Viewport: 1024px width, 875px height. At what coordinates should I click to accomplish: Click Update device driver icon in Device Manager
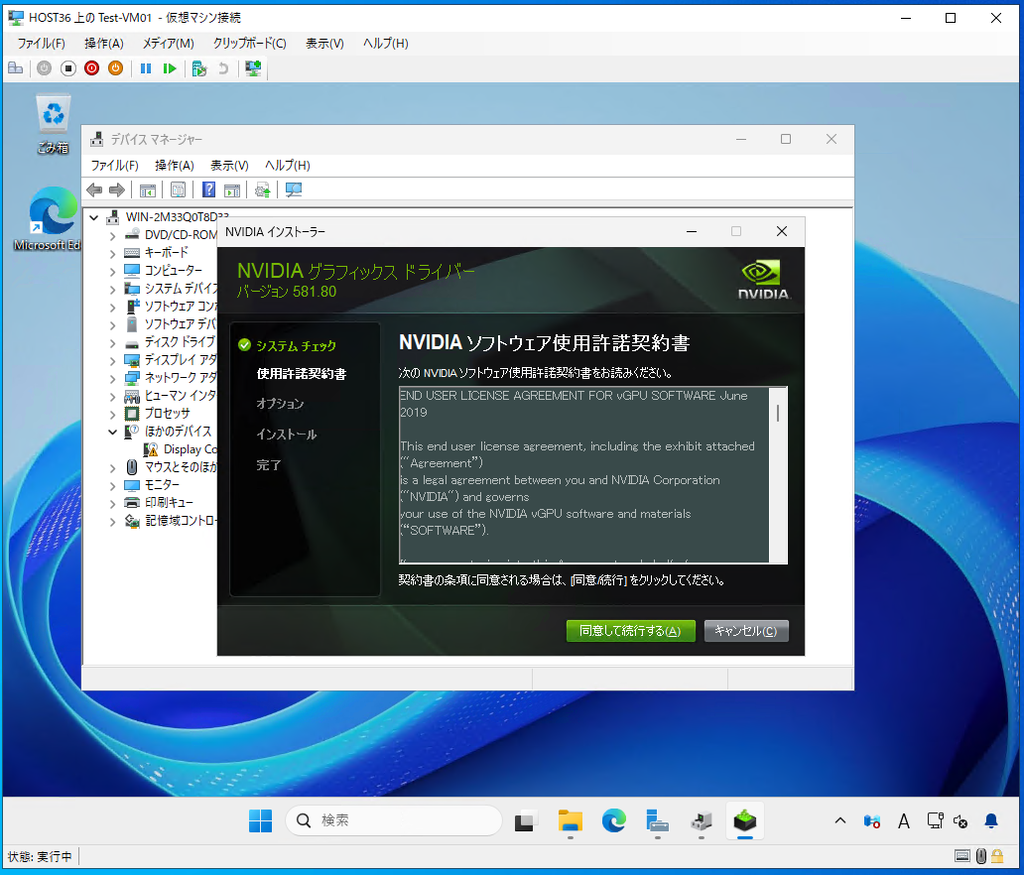263,190
